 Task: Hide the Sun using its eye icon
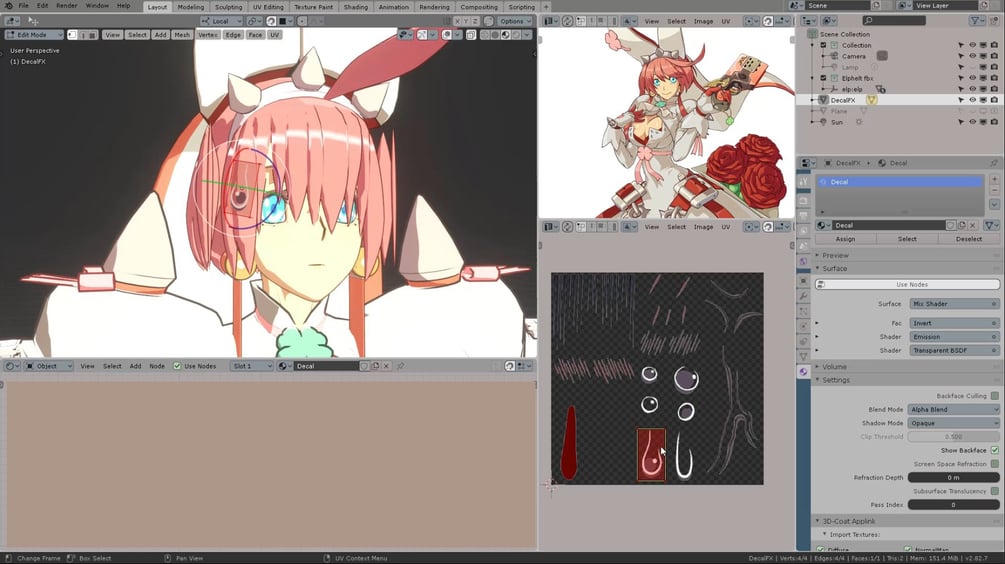972,122
